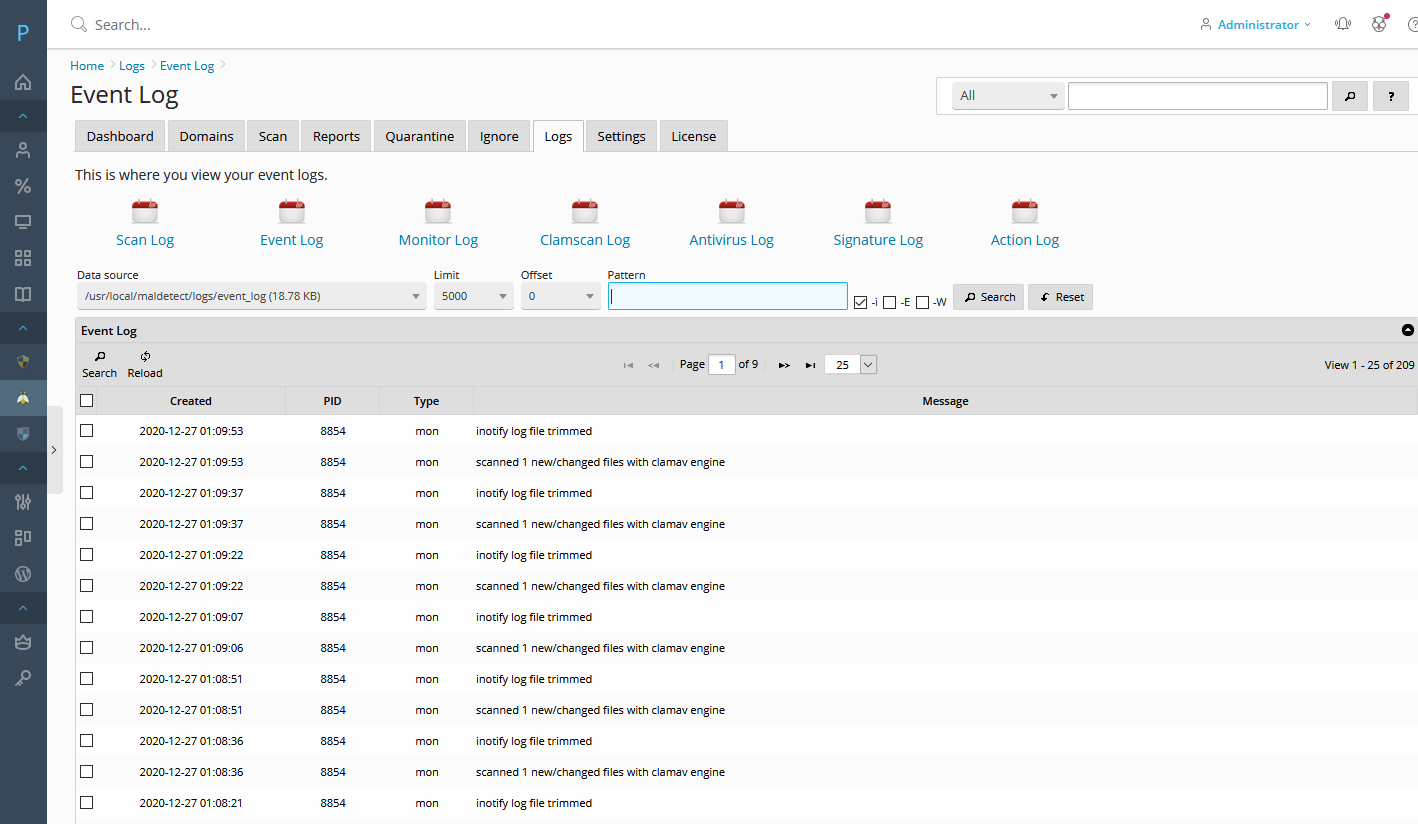This screenshot has width=1418, height=824.
Task: Open the WordPress sidebar icon
Action: tap(23, 574)
